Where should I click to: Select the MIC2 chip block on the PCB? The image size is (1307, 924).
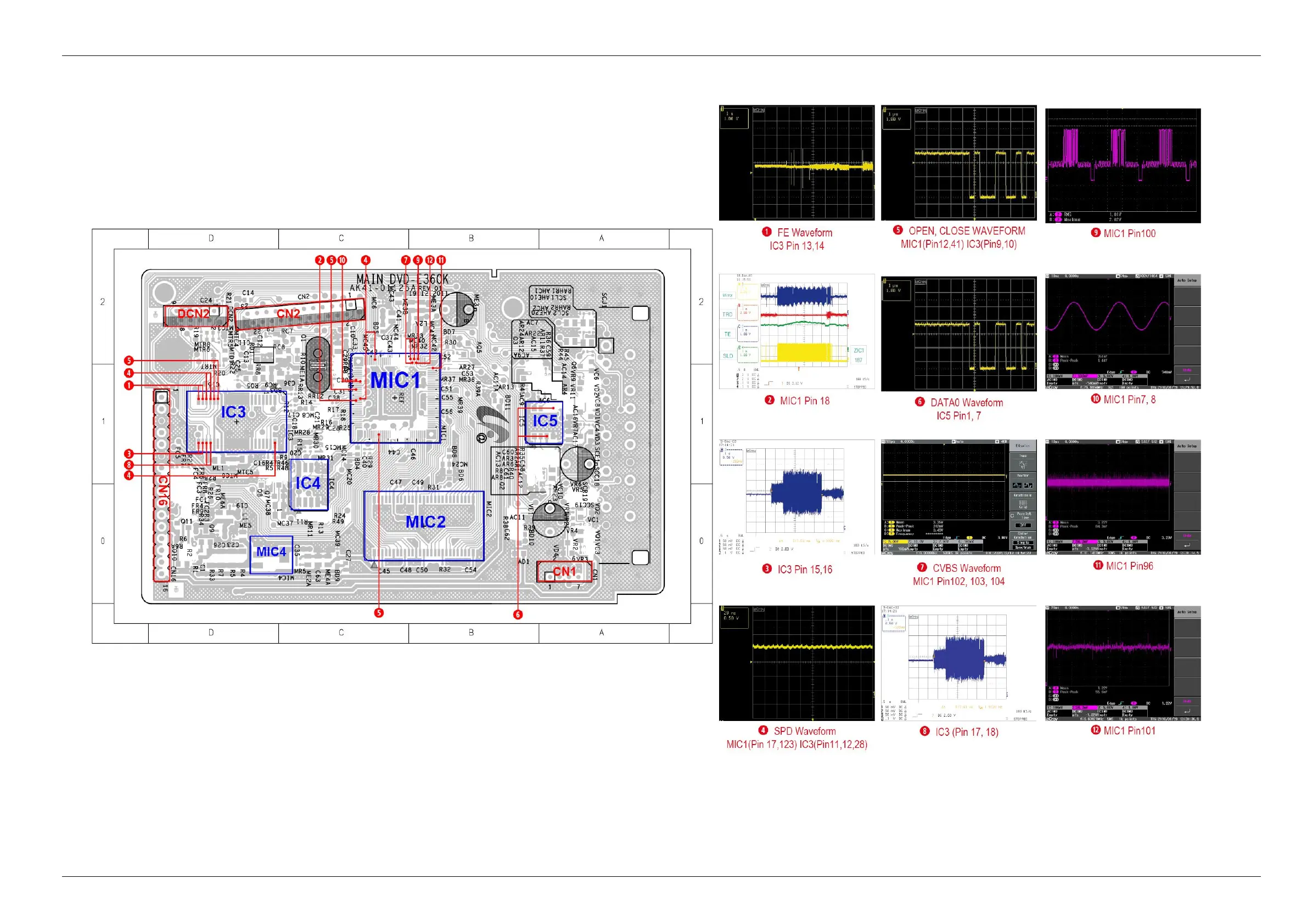click(x=424, y=526)
